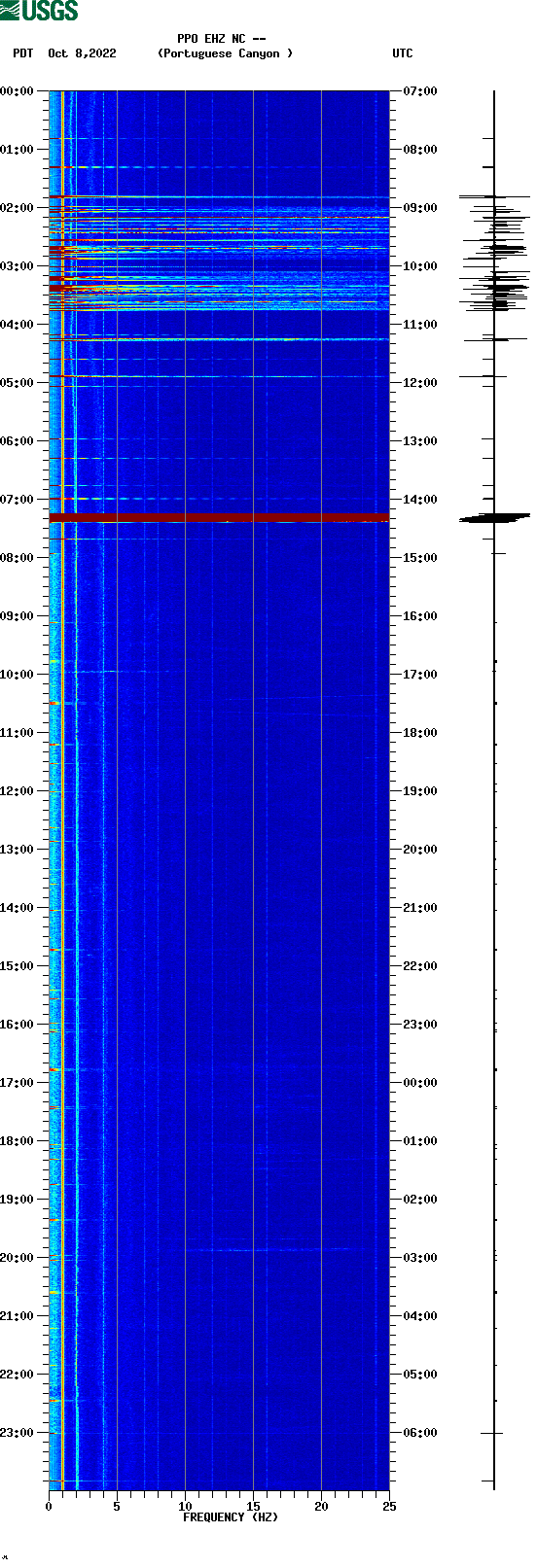Click the 03:00 UTC time label
Screen dimensions: 537x1568
(420, 1258)
